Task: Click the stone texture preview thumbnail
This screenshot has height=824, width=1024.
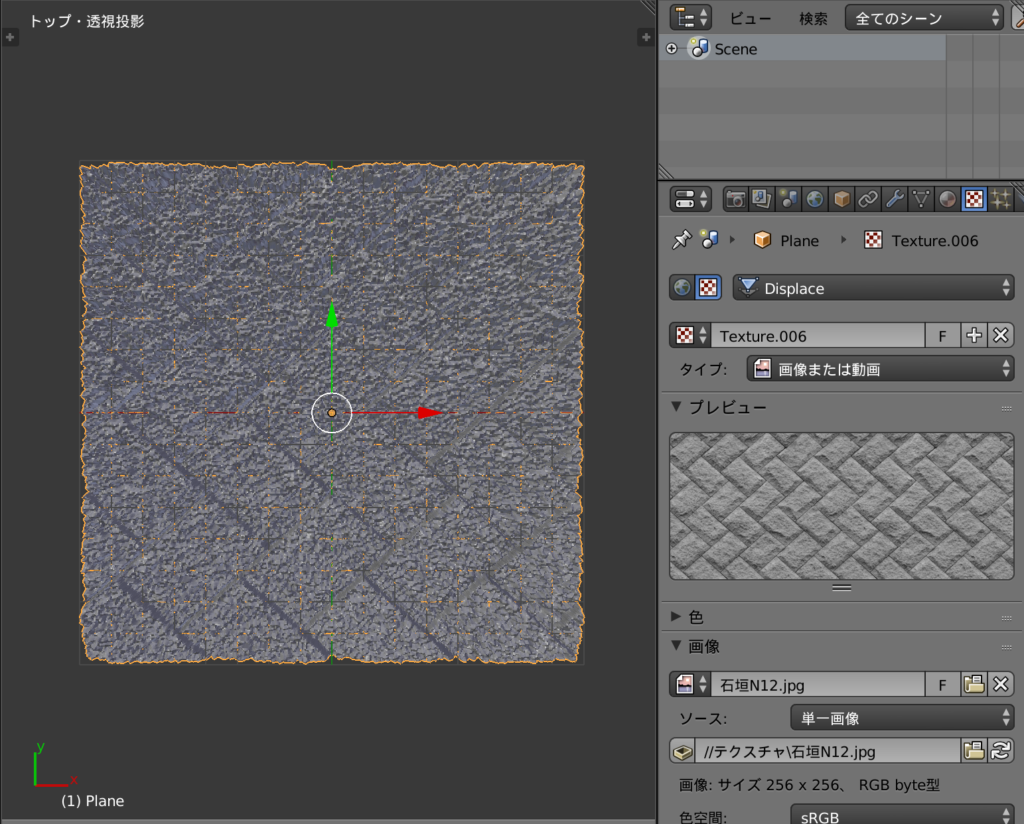Action: (840, 505)
